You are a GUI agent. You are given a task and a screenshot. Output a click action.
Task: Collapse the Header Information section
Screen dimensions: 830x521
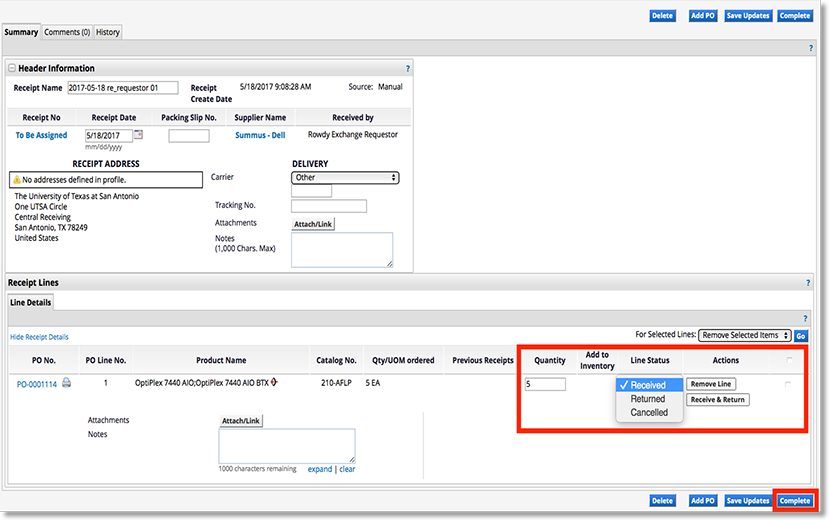click(x=12, y=69)
